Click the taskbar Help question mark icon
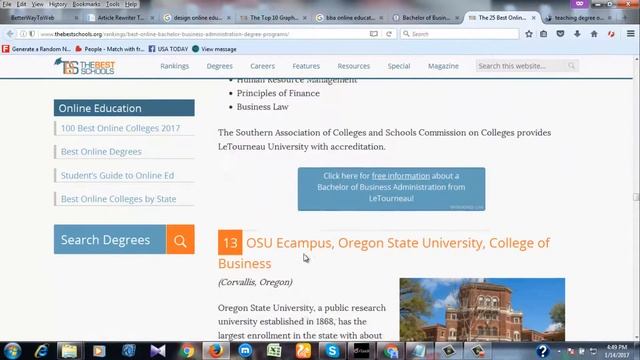 (x=542, y=351)
